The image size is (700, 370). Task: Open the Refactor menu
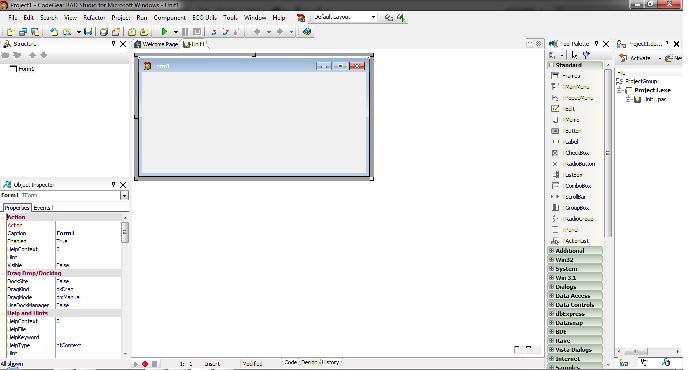pos(94,17)
